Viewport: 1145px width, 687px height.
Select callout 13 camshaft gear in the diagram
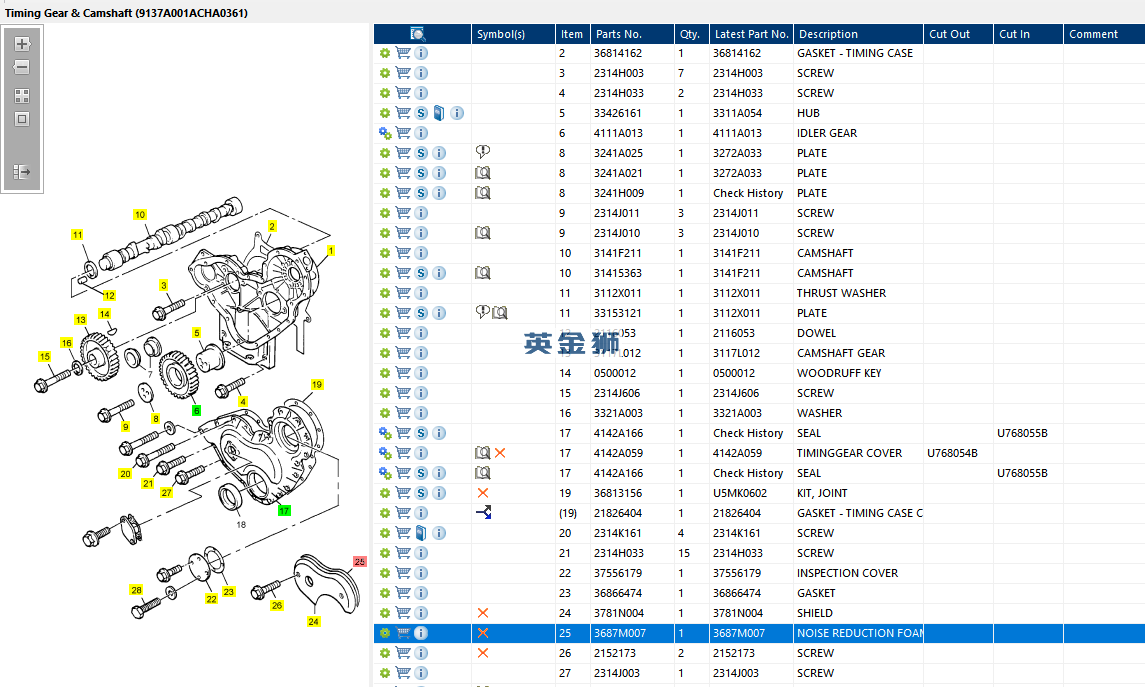(x=80, y=320)
